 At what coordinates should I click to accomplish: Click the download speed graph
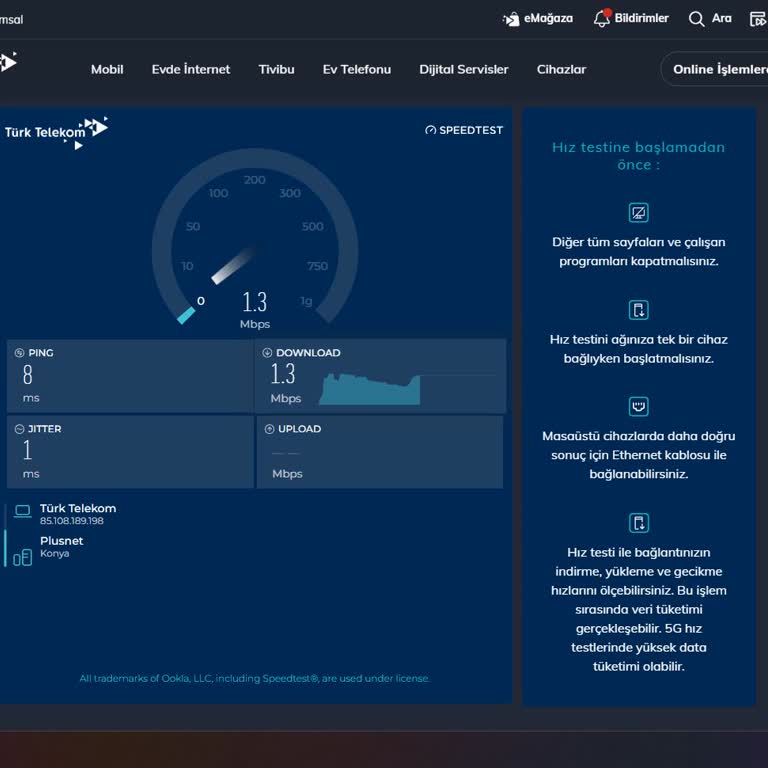[370, 389]
